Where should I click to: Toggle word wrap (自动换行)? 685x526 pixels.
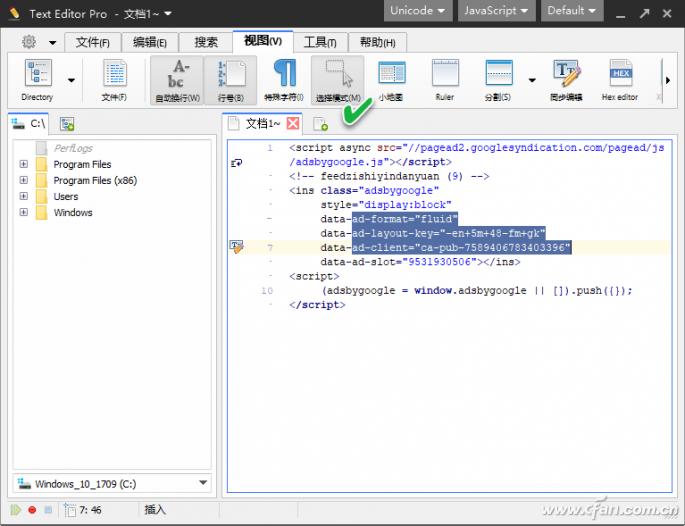177,78
